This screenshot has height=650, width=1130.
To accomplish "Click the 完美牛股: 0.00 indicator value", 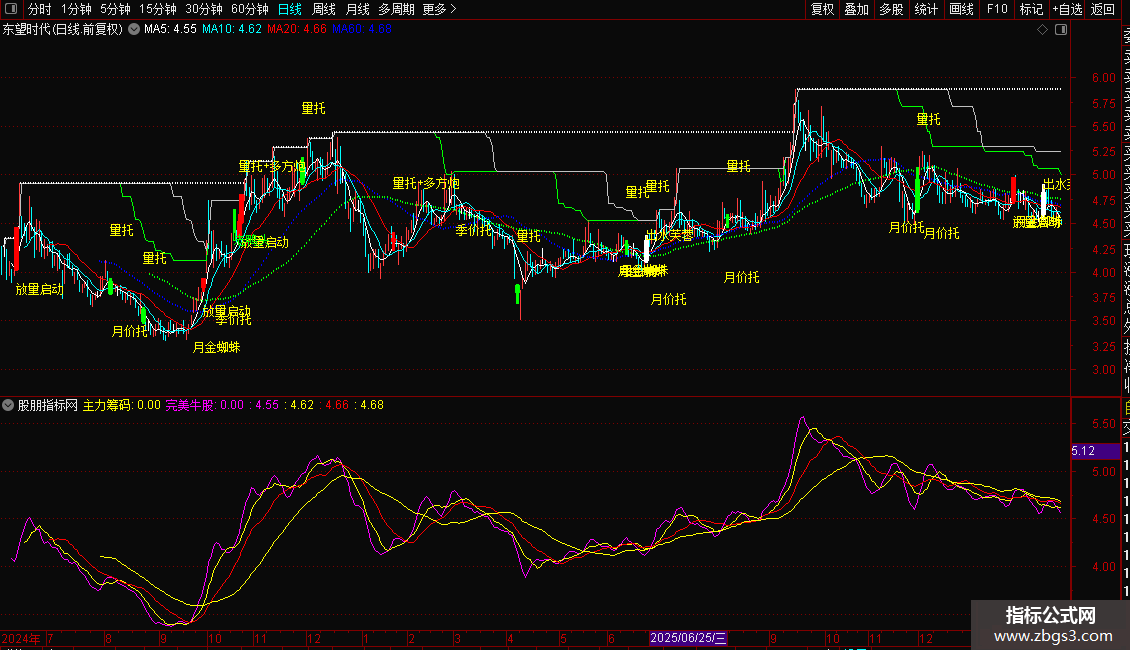I will 205,405.
